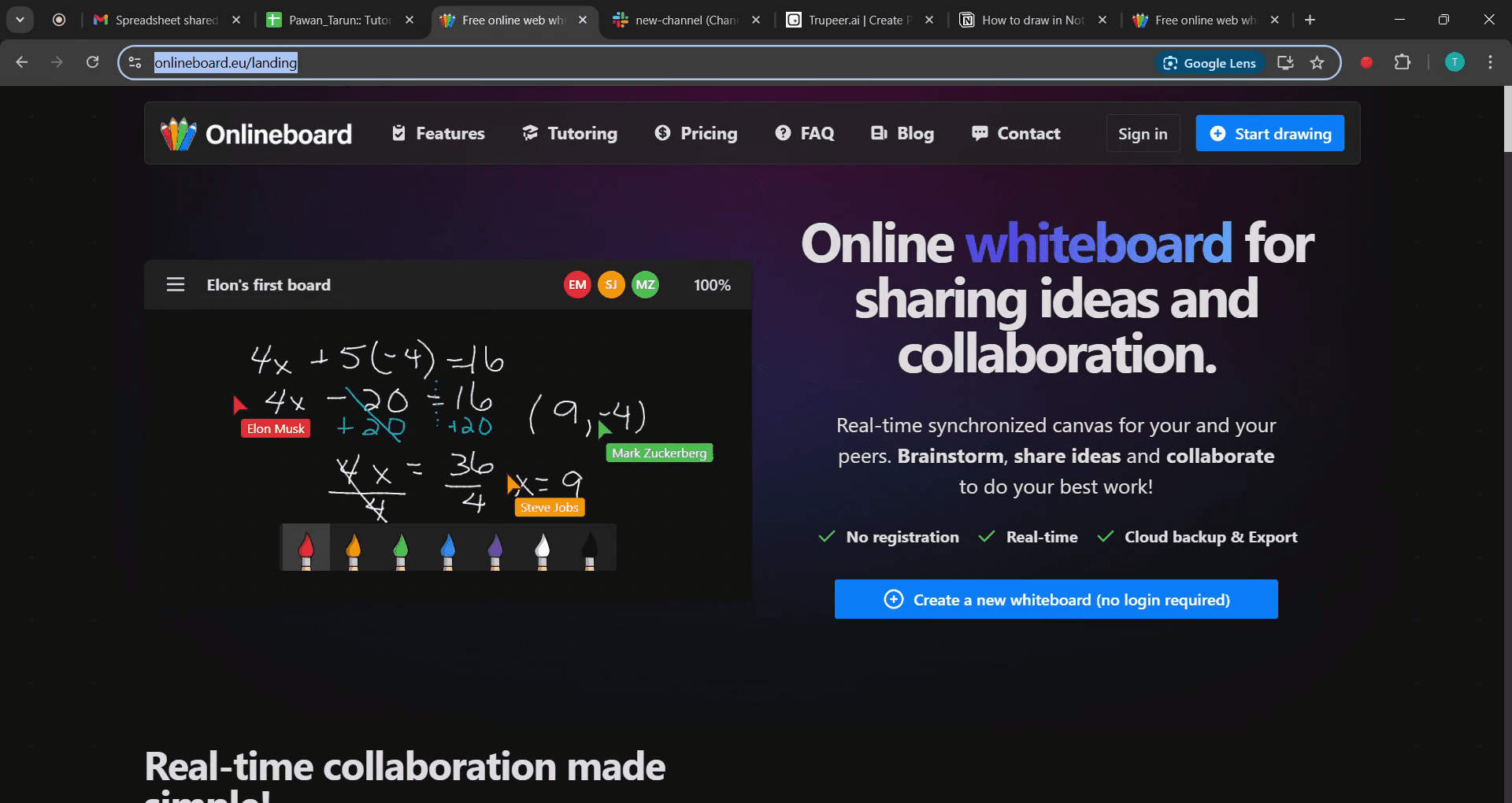Close the Trupeer.ai tab
1512x803 pixels.
929,20
